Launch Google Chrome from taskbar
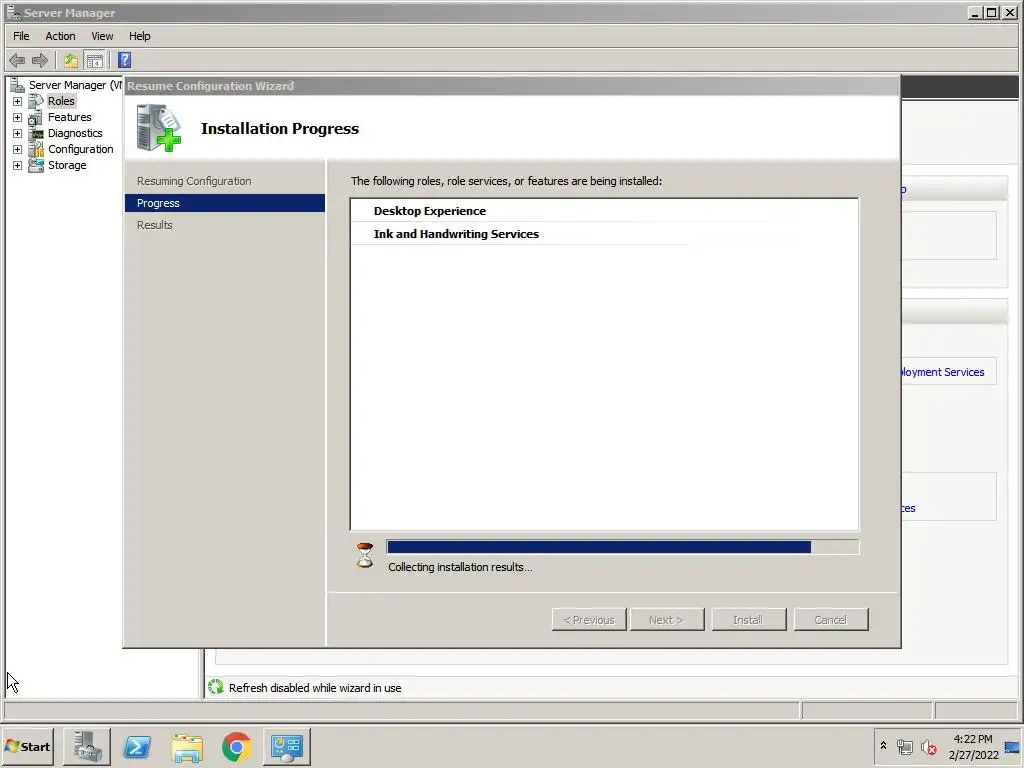This screenshot has height=768, width=1024. (236, 746)
